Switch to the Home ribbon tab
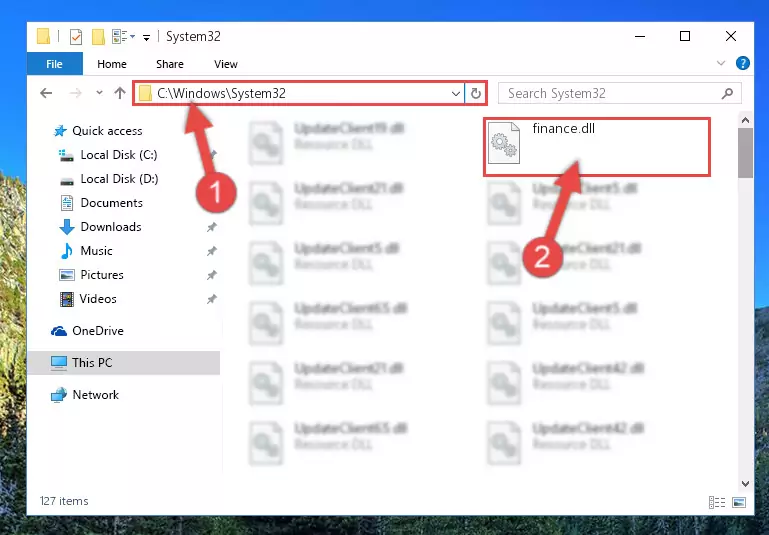769x535 pixels. coord(112,64)
